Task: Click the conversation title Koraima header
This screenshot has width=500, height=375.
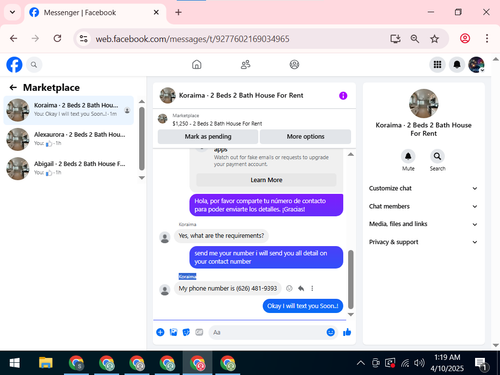Action: tap(241, 95)
